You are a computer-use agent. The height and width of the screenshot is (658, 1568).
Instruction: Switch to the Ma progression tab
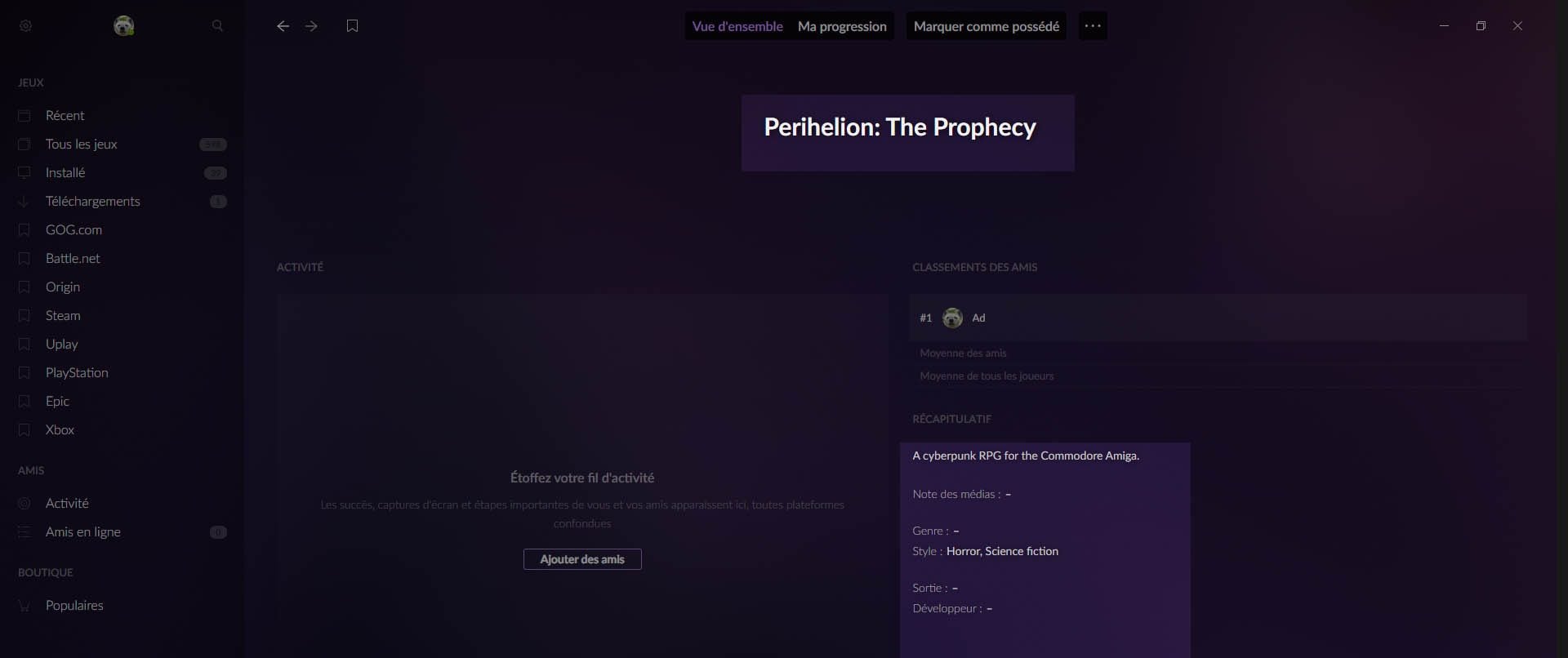pyautogui.click(x=842, y=26)
